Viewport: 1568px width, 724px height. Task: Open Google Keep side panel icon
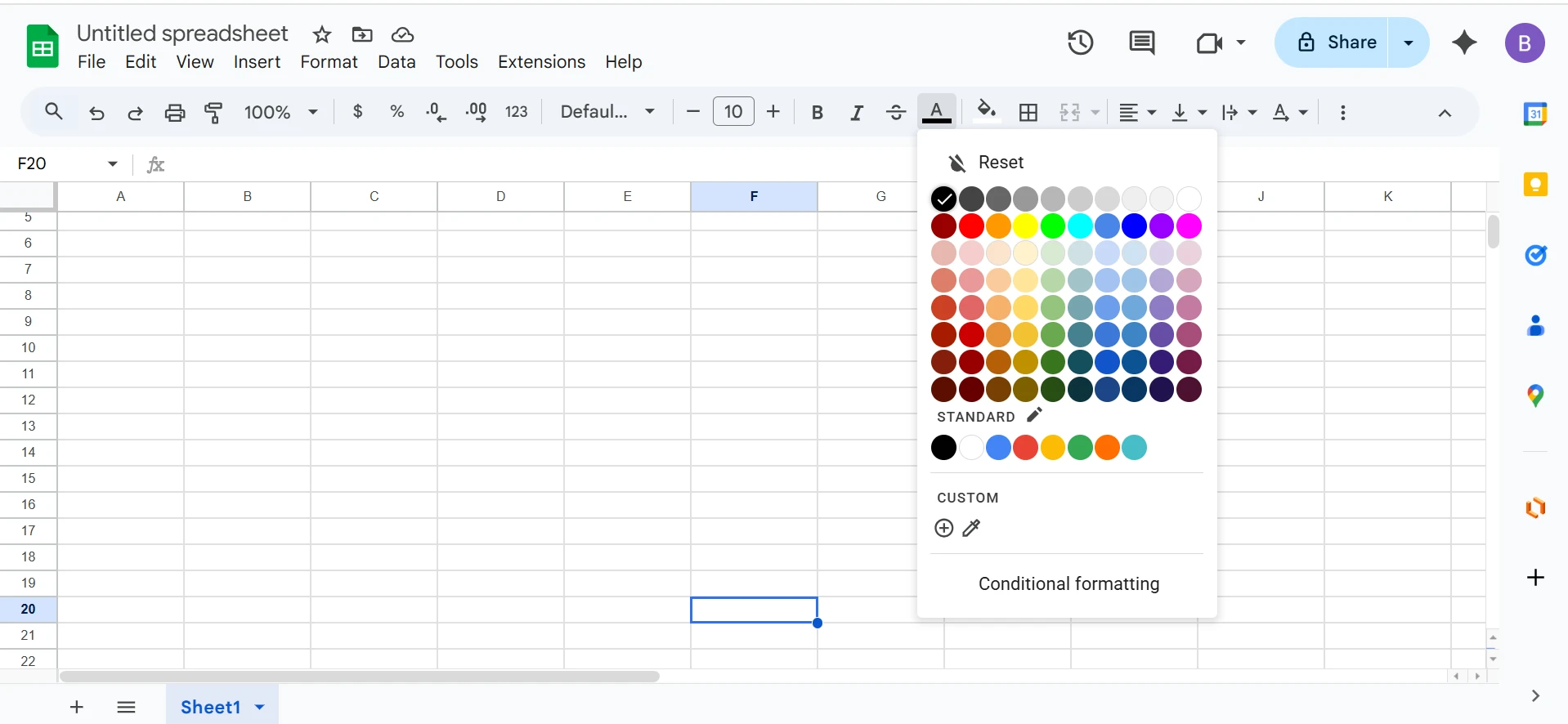click(1535, 185)
